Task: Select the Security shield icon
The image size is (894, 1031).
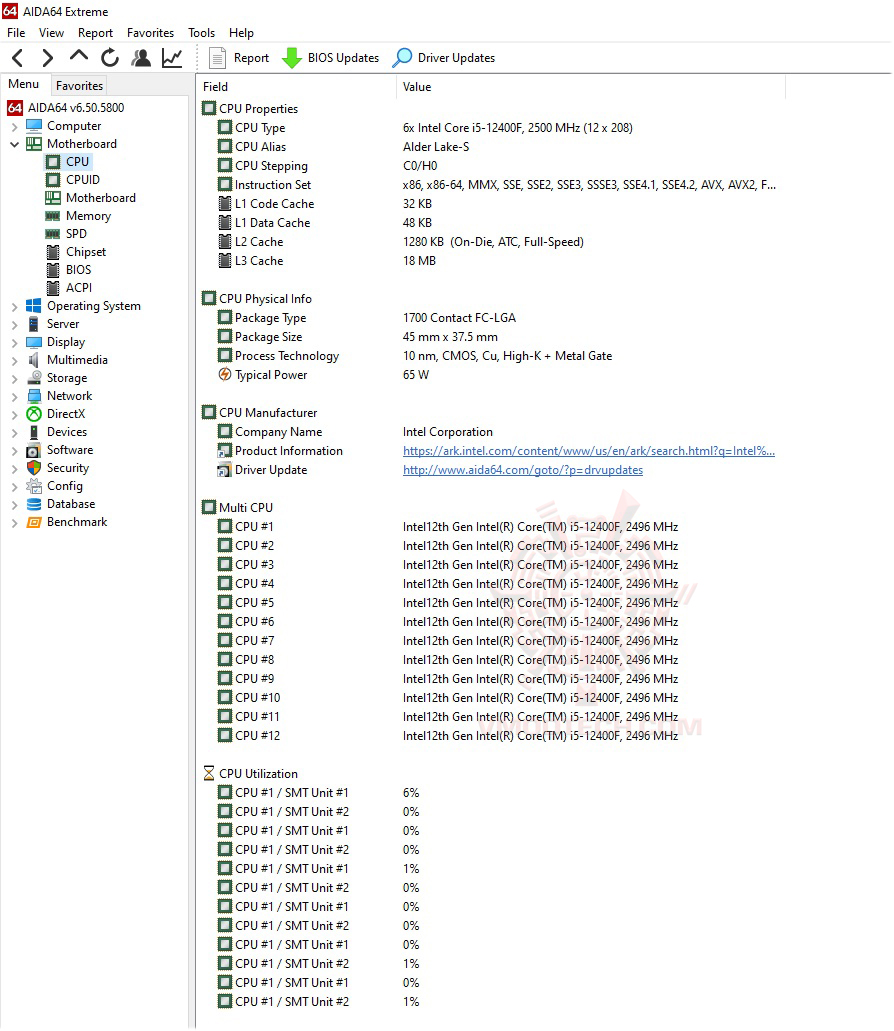Action: tap(34, 468)
